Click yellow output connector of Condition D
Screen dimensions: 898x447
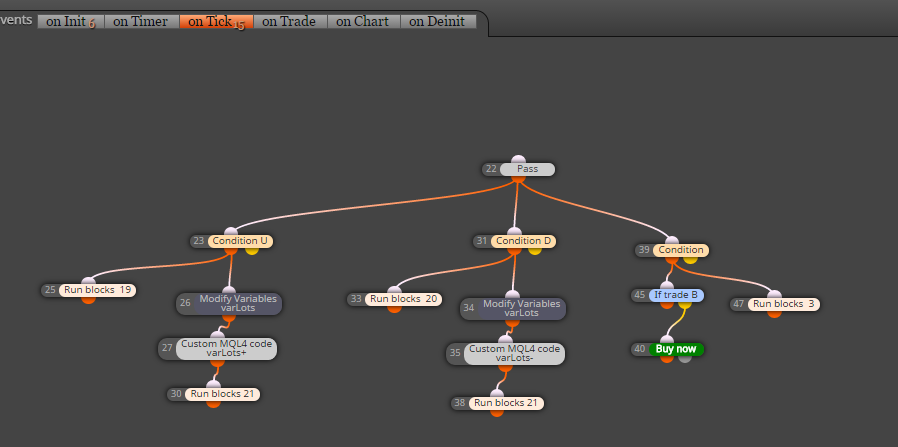535,250
